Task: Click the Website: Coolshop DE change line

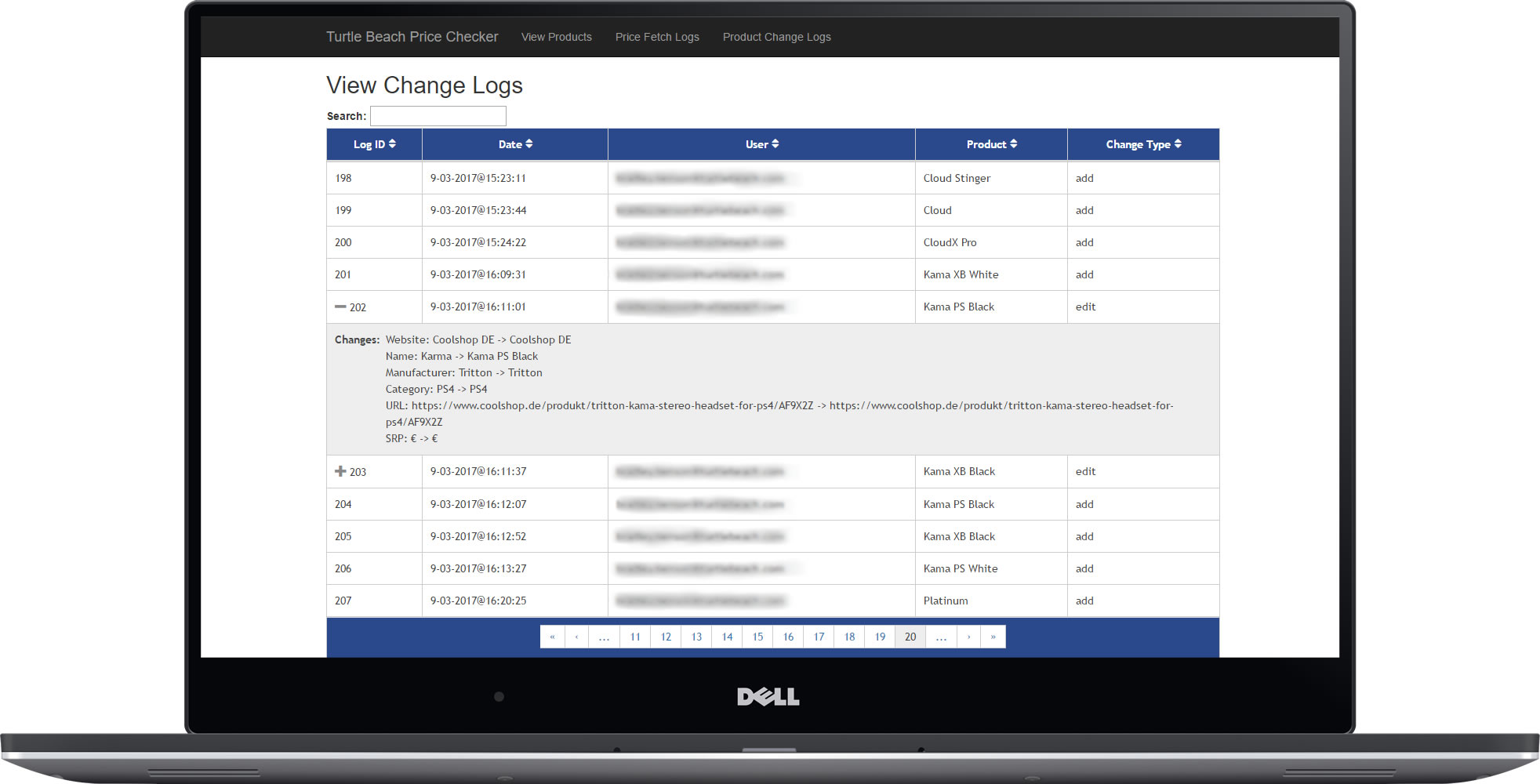Action: 478,339
